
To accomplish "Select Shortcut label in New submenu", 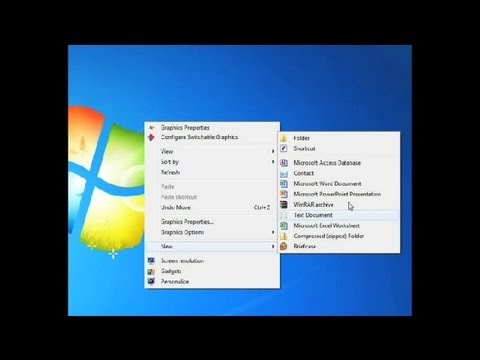I will (x=304, y=148).
